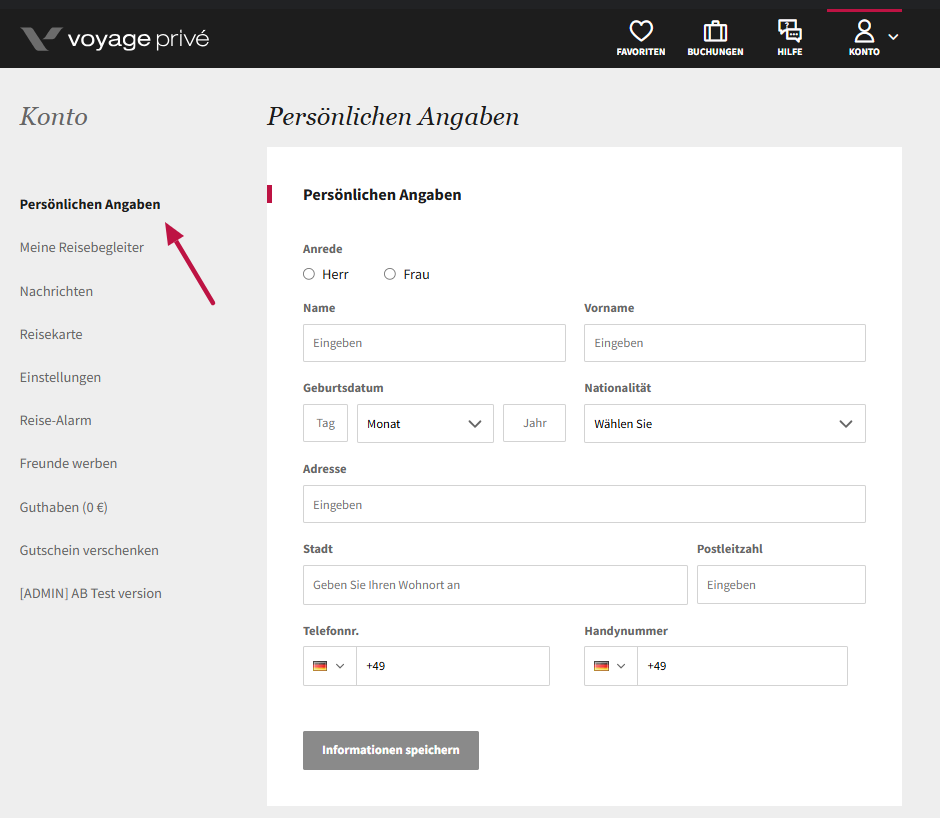Select the Frau radio button
Image resolution: width=940 pixels, height=818 pixels.
(390, 274)
